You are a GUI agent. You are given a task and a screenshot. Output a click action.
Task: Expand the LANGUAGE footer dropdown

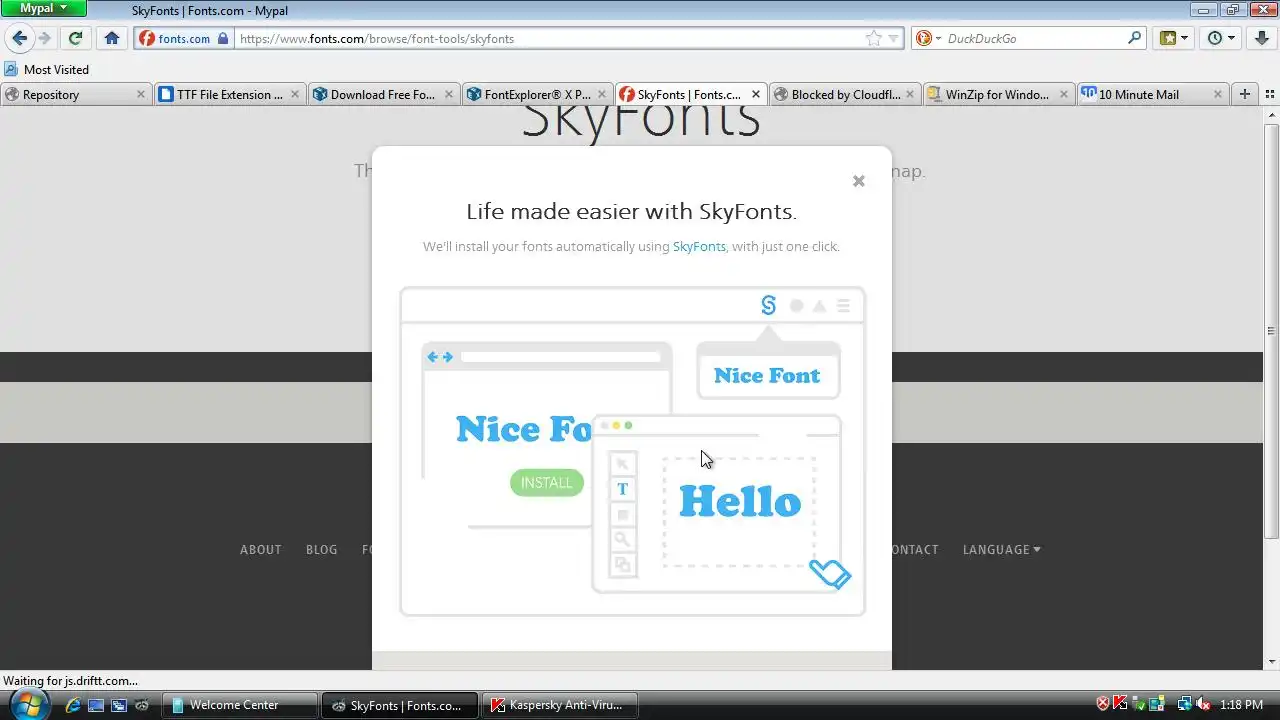[x=1001, y=549]
